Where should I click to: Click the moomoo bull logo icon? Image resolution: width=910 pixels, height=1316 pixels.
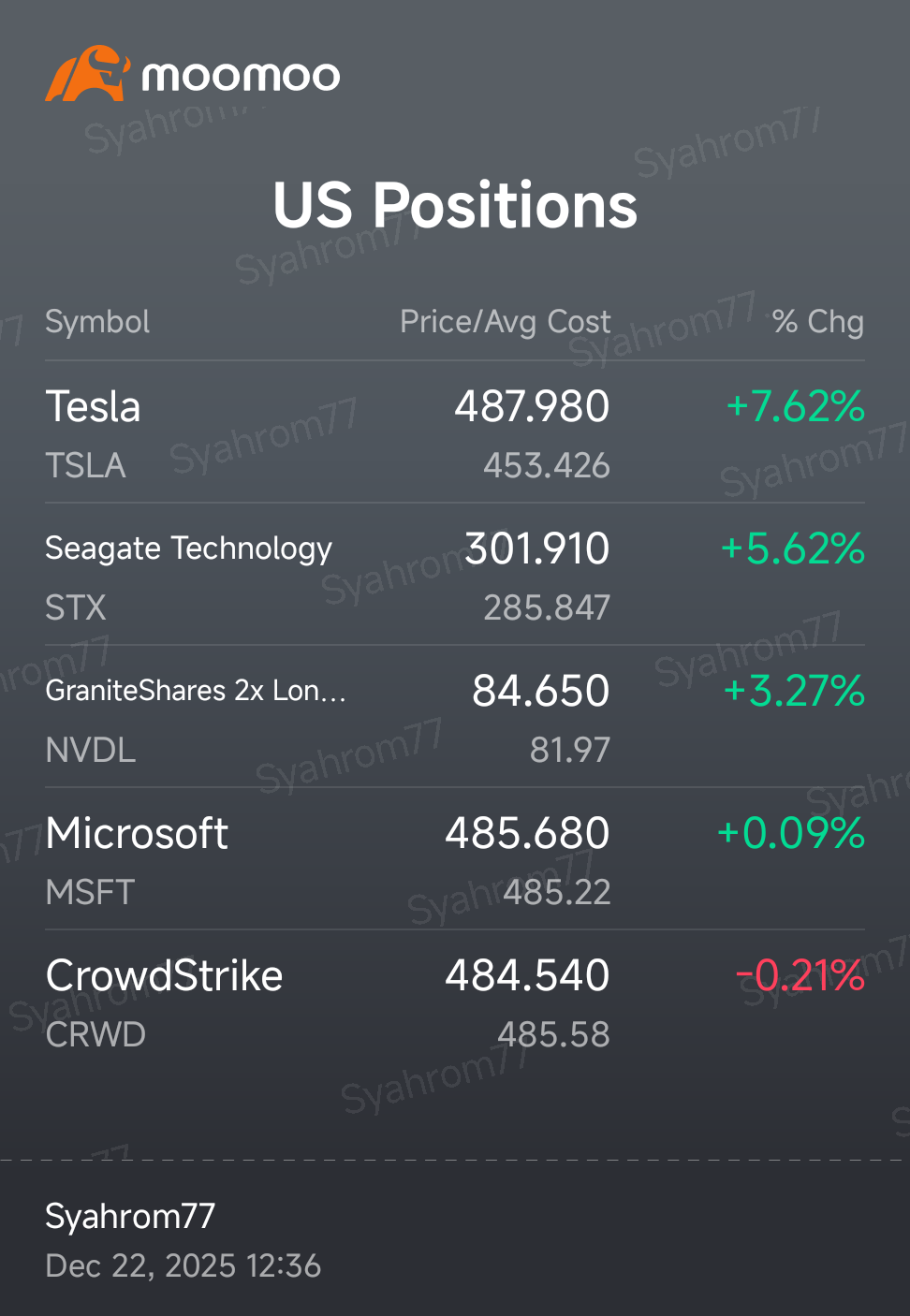[87, 74]
